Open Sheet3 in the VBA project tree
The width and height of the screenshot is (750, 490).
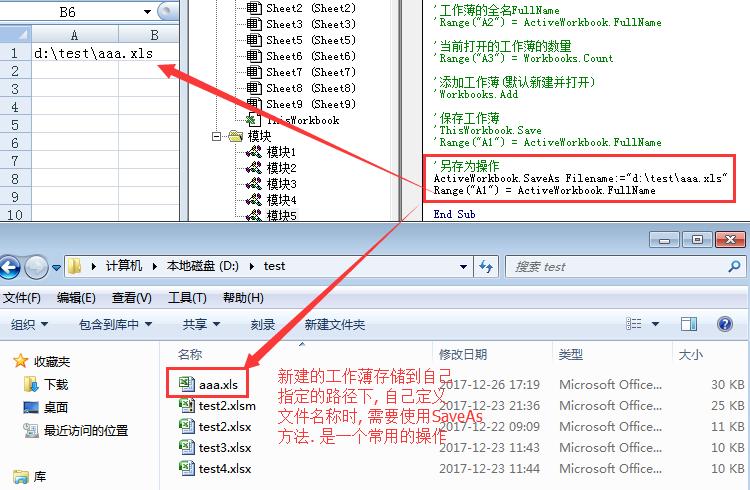pos(310,24)
